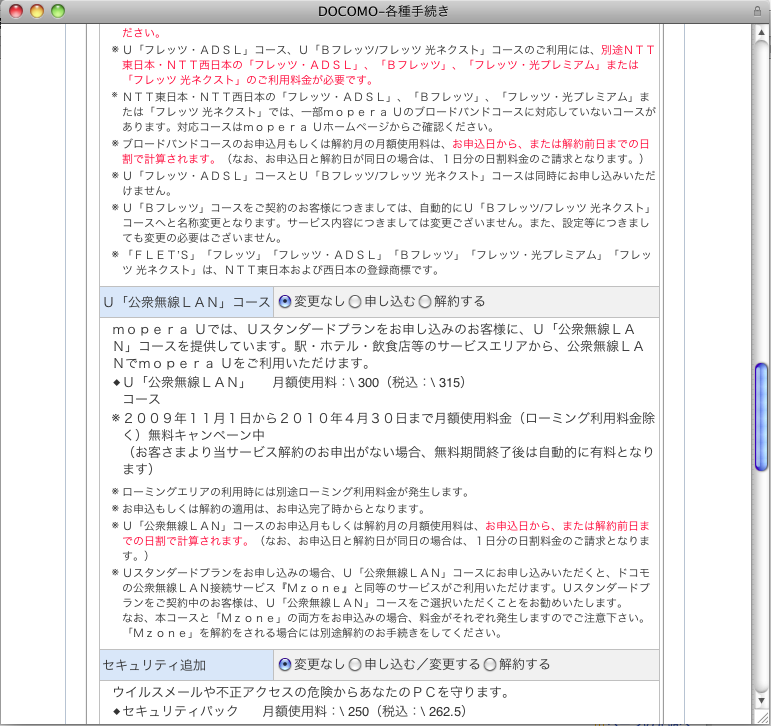This screenshot has height=726, width=771.
Task: Click the DOCOMO-各種手続き window title
Action: point(384,11)
